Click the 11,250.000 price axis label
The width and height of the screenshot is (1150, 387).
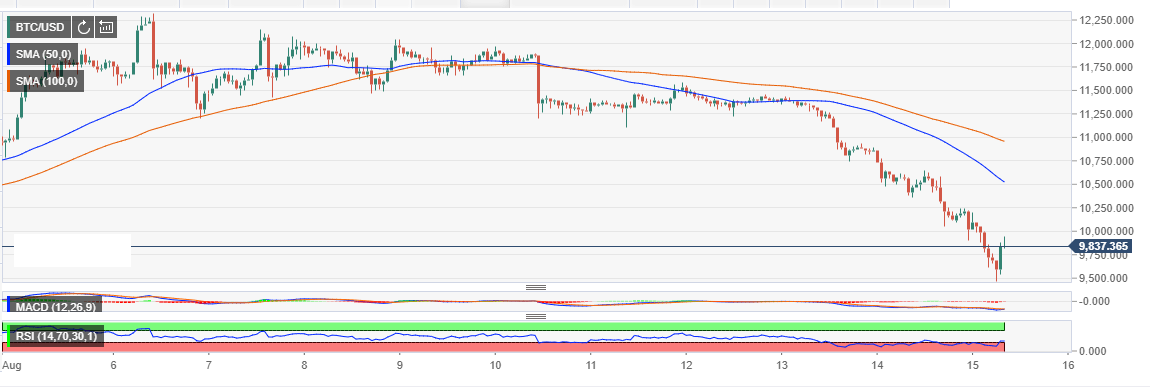1107,114
